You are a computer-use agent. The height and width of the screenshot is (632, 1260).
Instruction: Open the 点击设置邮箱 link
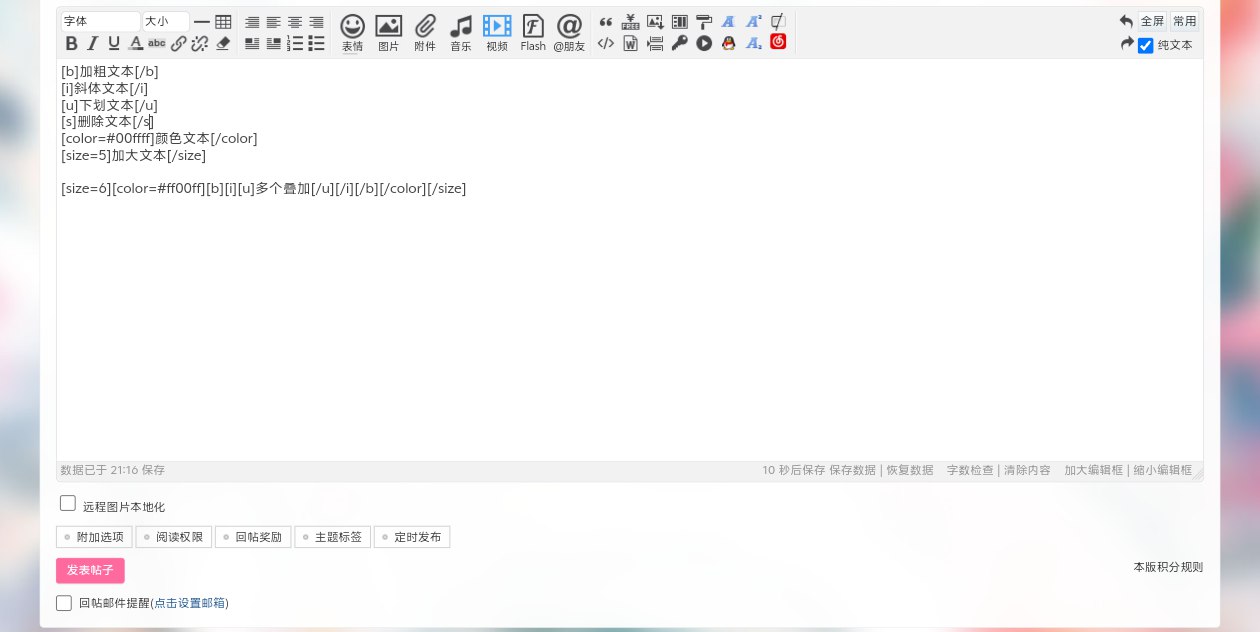[x=189, y=603]
